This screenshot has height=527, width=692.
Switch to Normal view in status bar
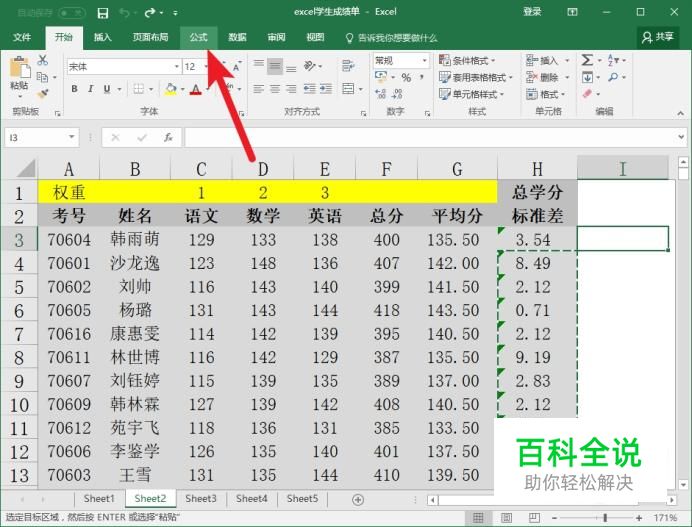pyautogui.click(x=478, y=518)
